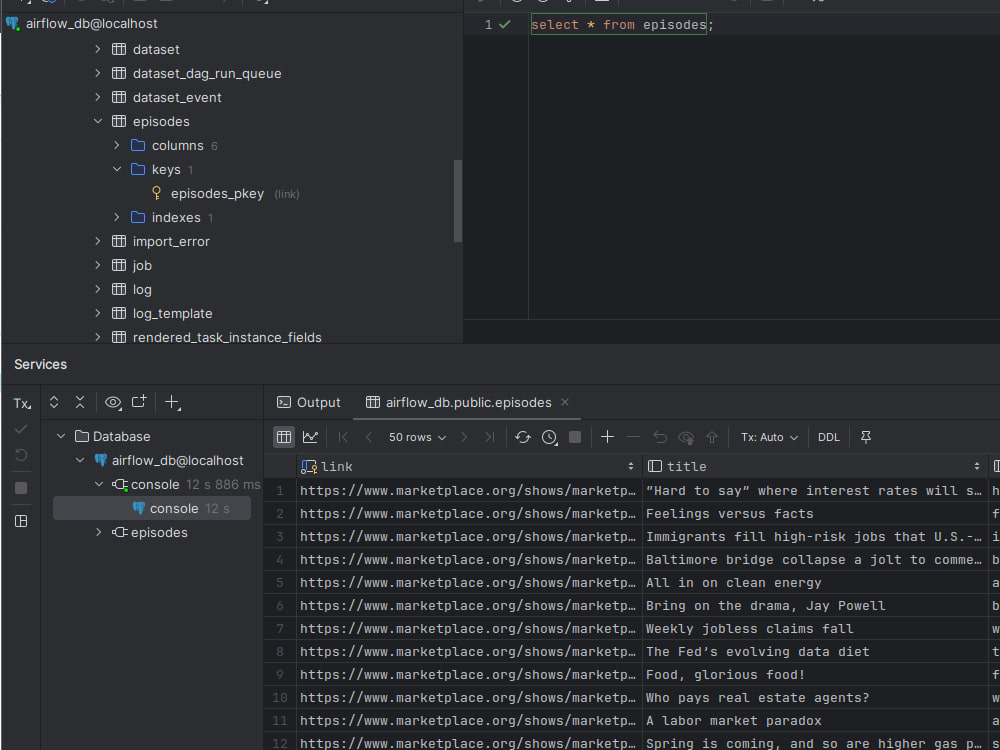Click the layout icon in Services sidebar
1000x750 pixels.
tap(21, 521)
